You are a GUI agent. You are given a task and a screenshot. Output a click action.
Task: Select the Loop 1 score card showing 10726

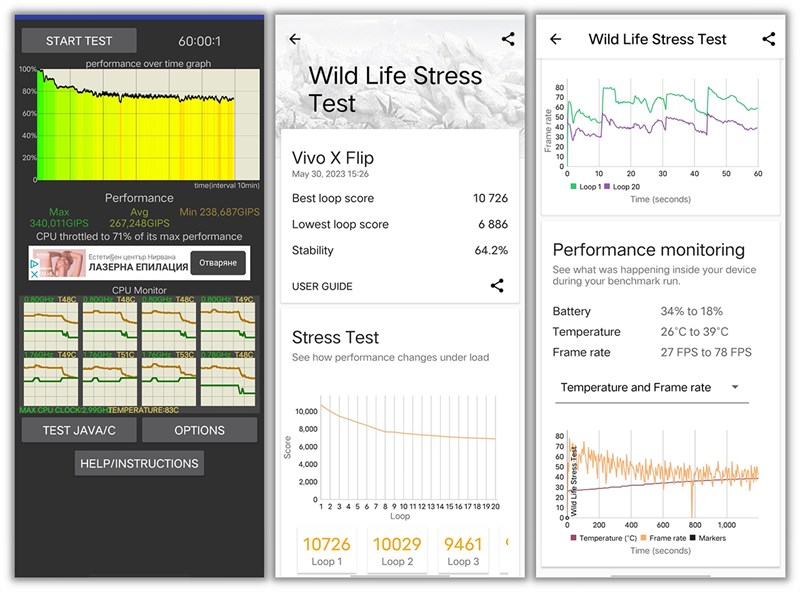(325, 548)
